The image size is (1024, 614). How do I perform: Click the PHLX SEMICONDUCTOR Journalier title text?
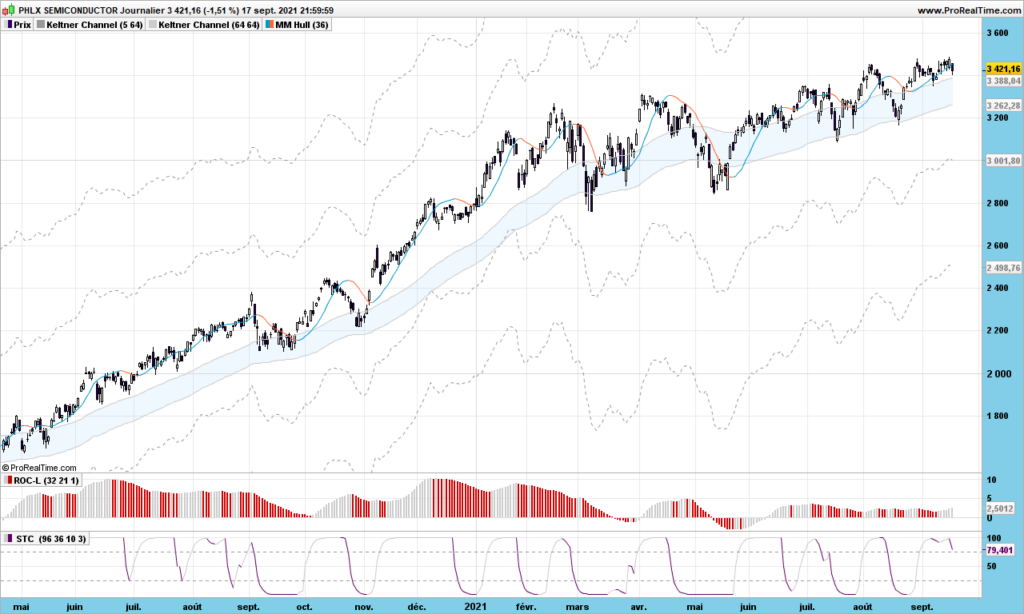(91, 10)
